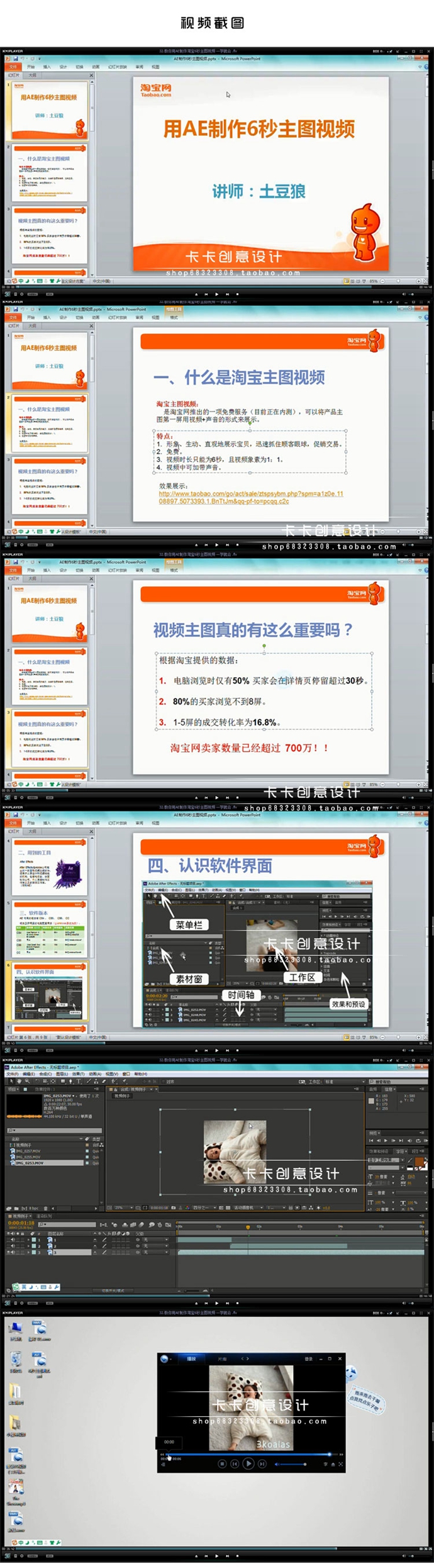Screen dimensions: 434x1568
Task: Open After Effects 效果 menu
Action: tap(78, 1074)
